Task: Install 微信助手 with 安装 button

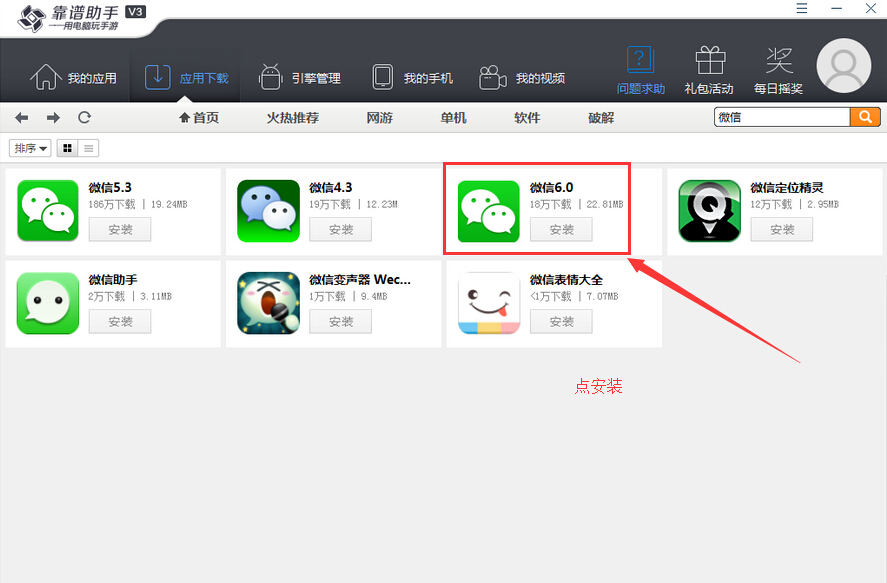Action: [120, 321]
